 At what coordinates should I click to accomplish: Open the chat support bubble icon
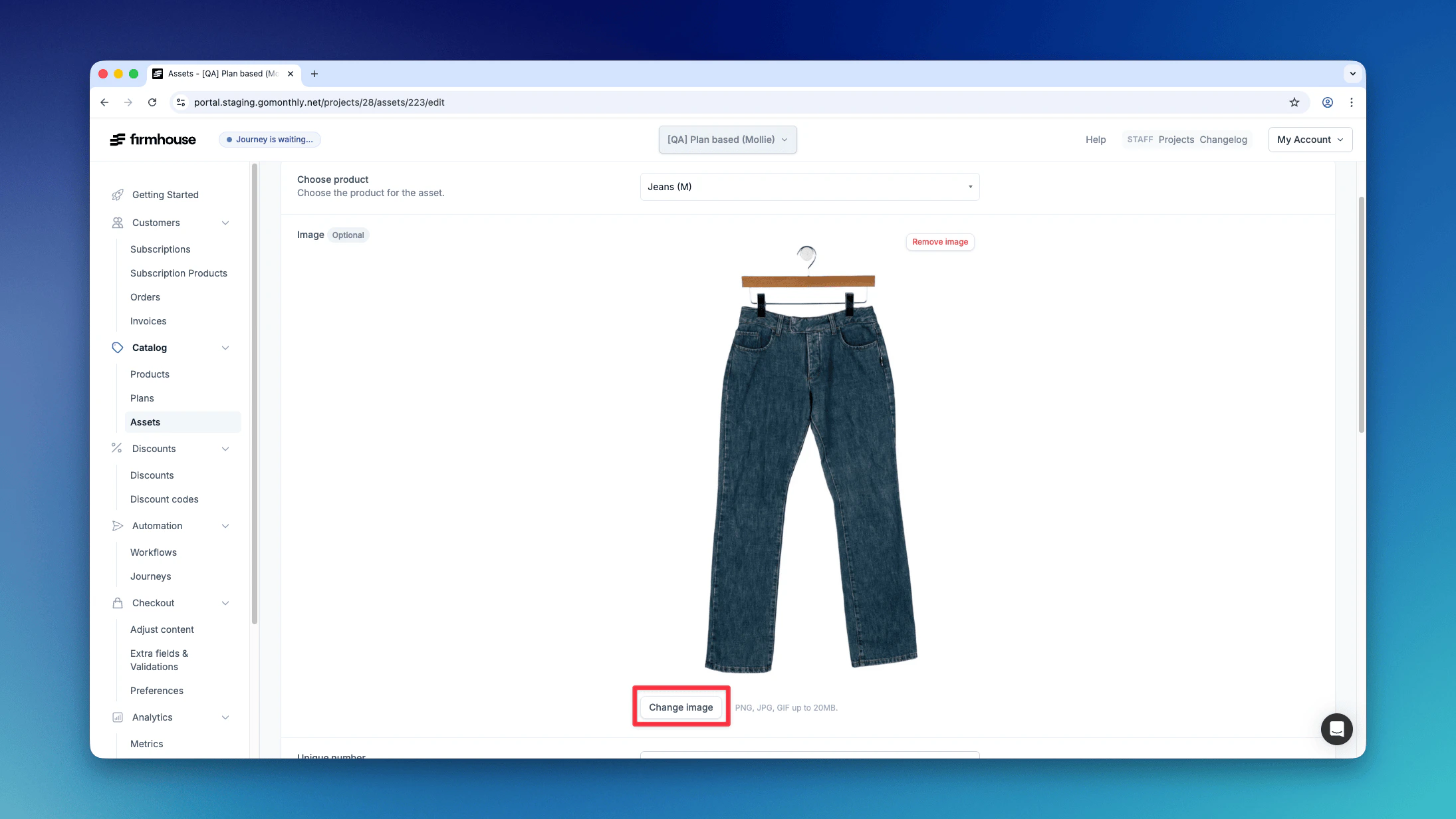tap(1336, 729)
